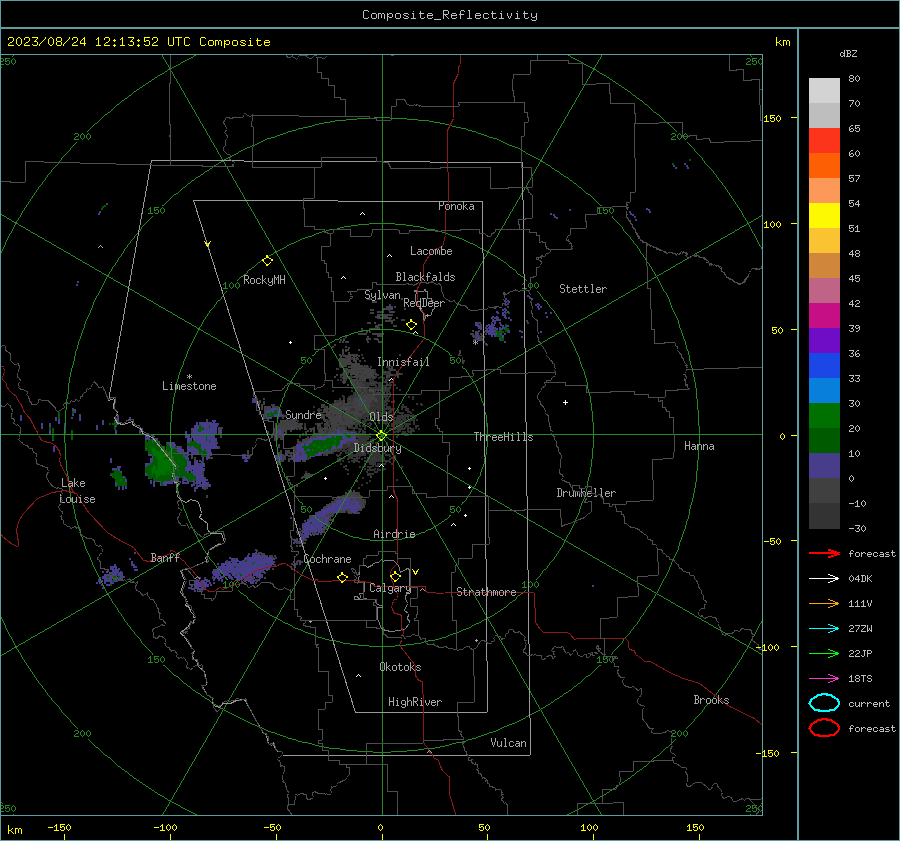
Task: Click the Airdrie city label
Action: 394,534
